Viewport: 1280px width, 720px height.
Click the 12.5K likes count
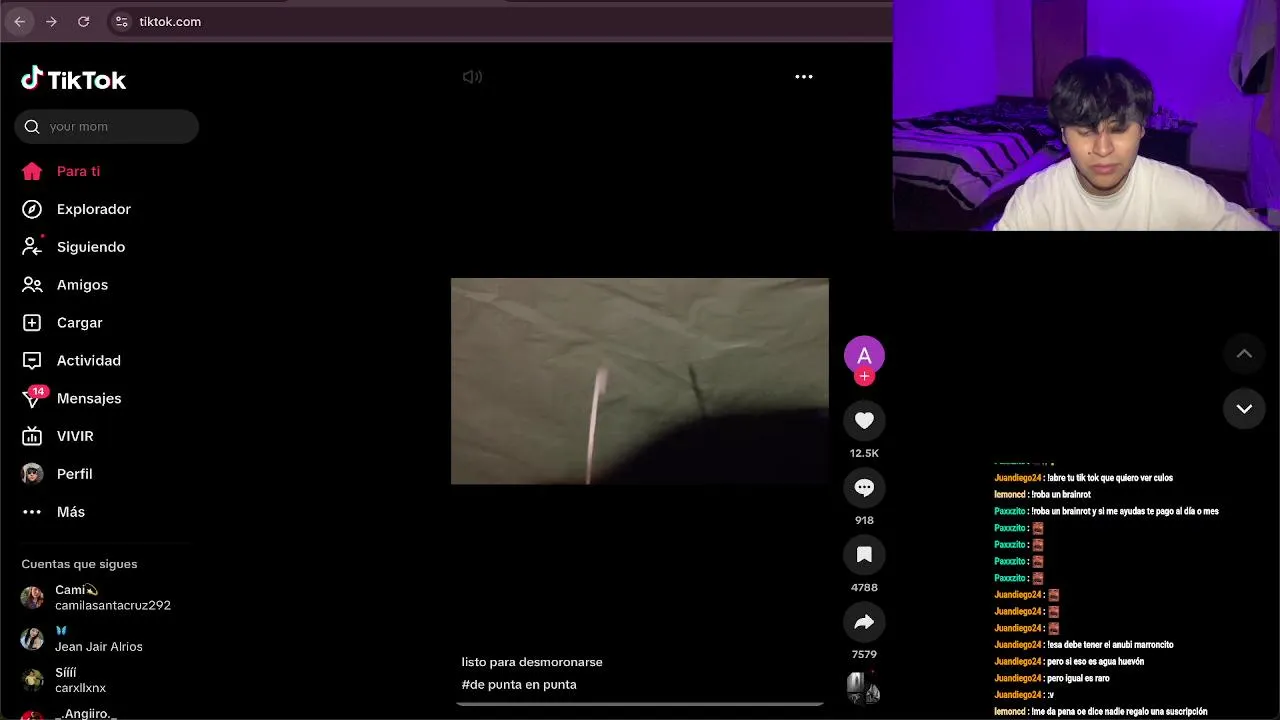(x=864, y=453)
